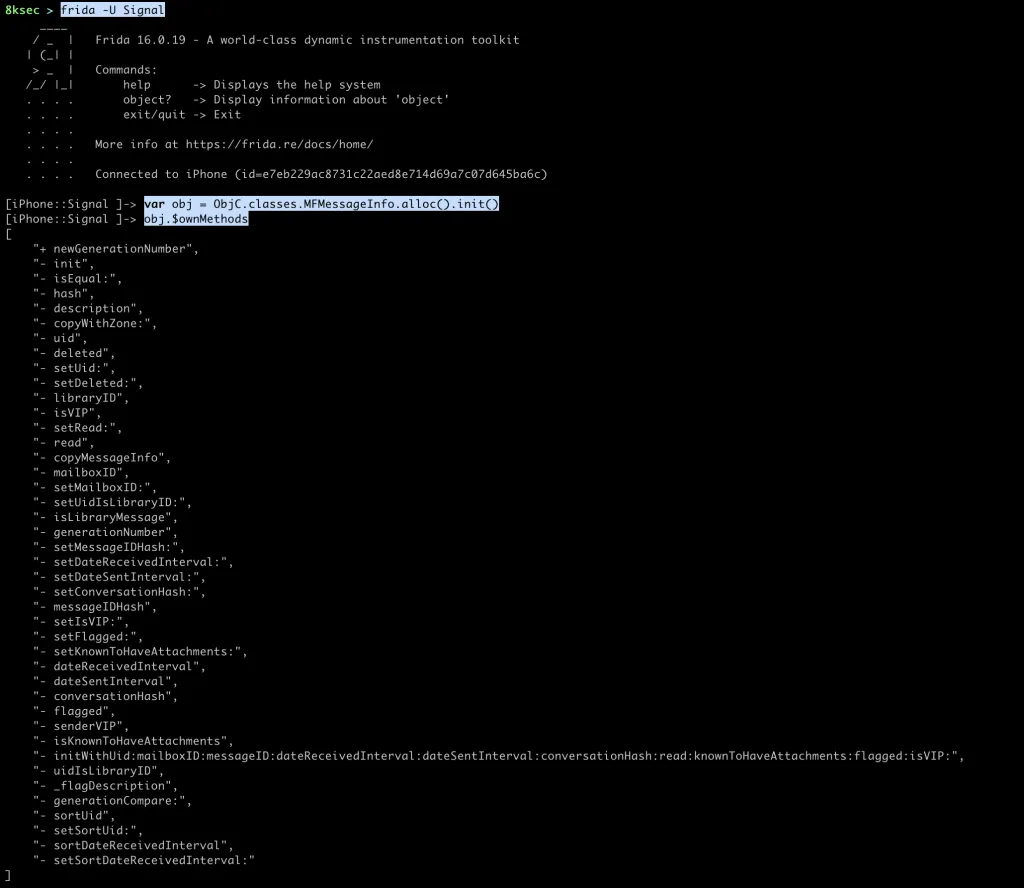
Task: Click the green "8ksec" shell prompt
Action: [24, 10]
